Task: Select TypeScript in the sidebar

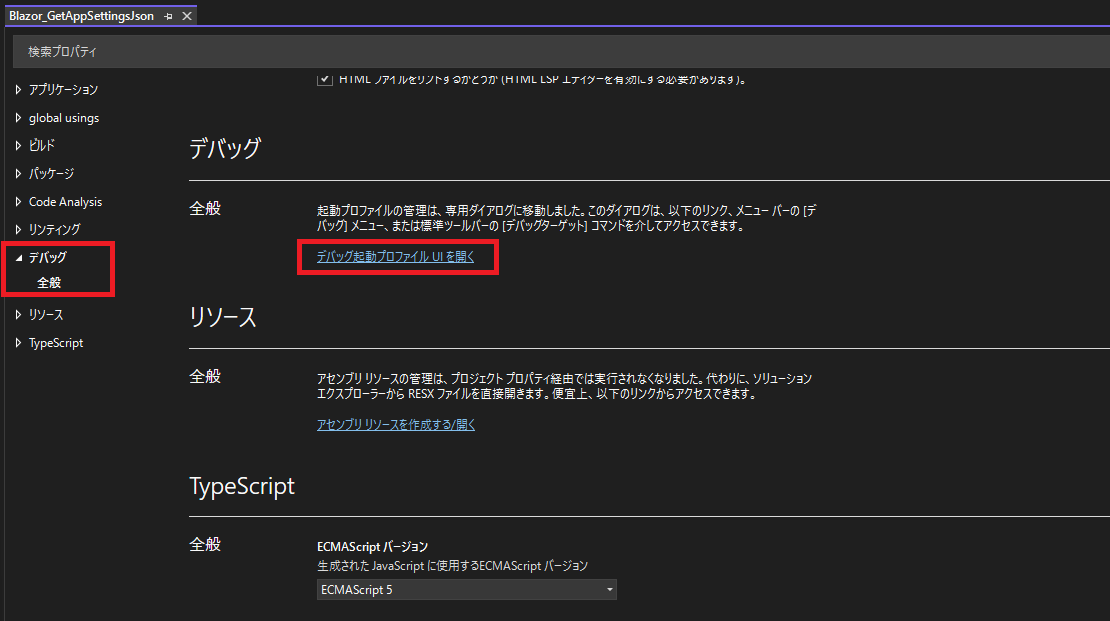Action: [x=56, y=343]
